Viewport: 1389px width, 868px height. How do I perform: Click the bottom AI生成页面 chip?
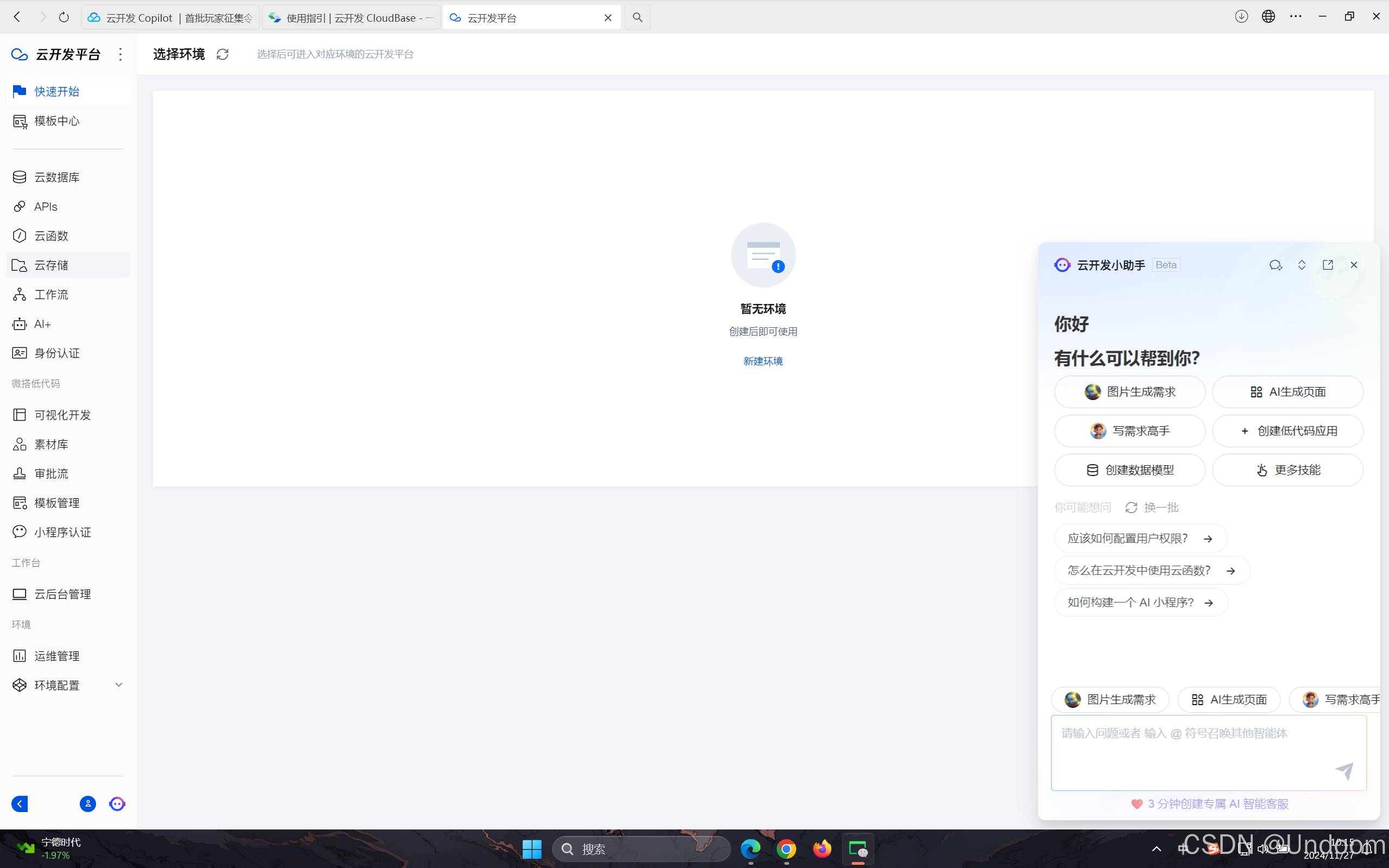1229,699
